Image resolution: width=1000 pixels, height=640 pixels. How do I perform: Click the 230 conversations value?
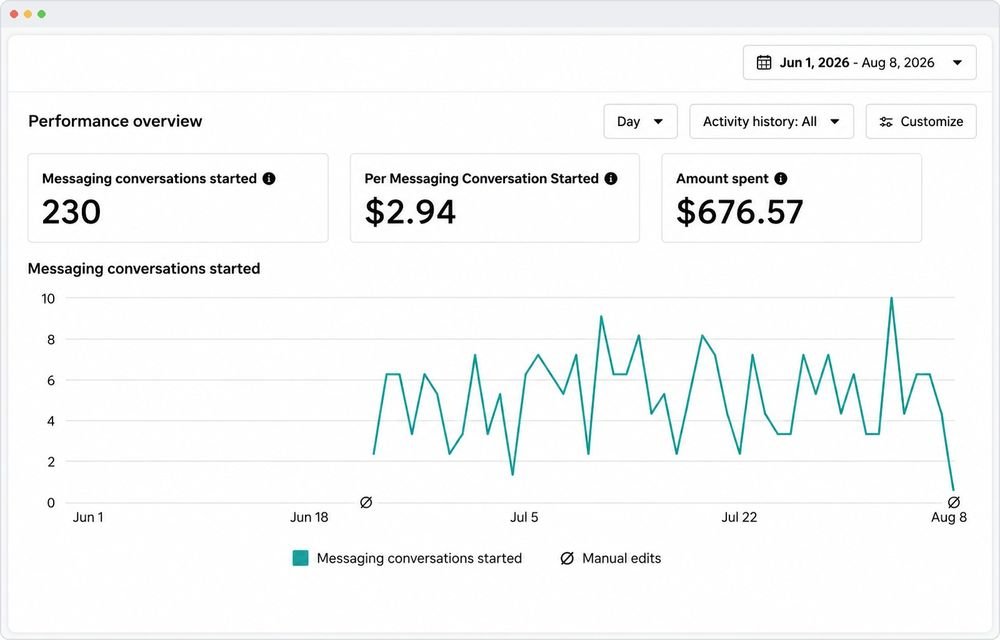pos(71,212)
